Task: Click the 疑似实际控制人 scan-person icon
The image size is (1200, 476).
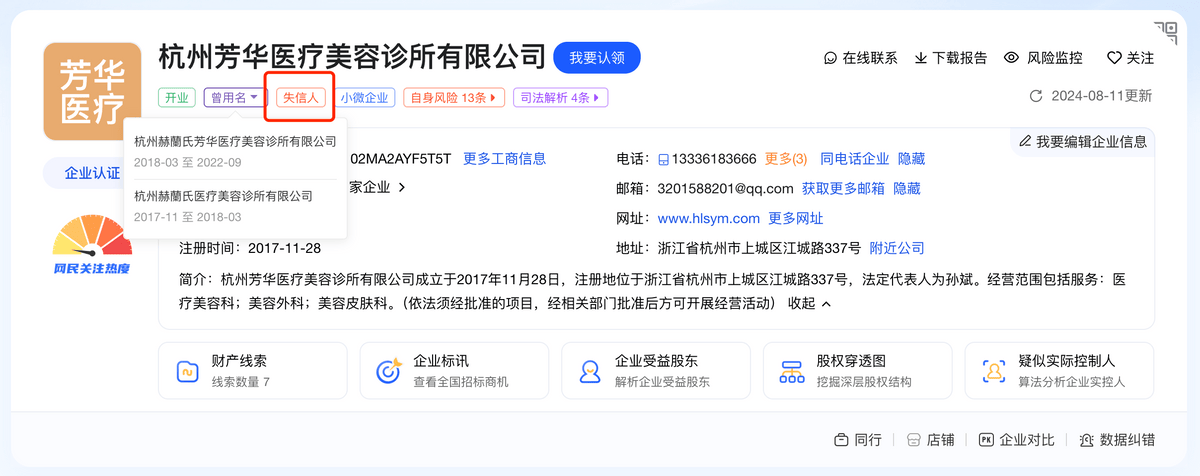Action: pos(994,371)
